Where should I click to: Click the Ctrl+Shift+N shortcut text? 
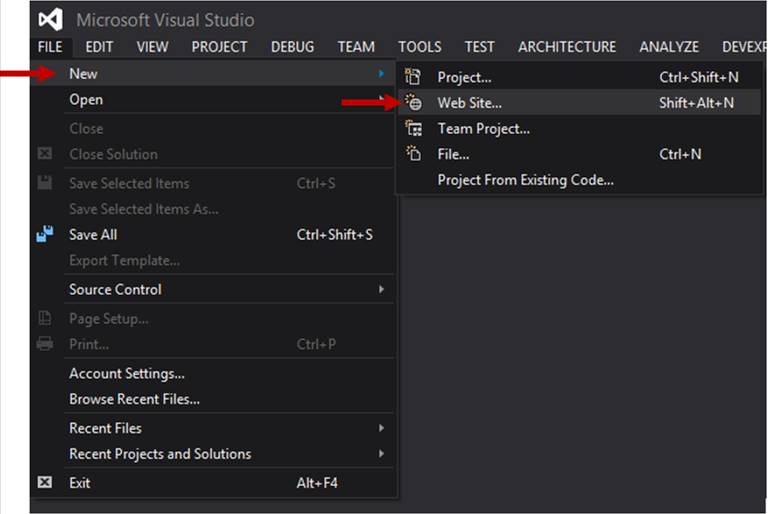click(699, 77)
